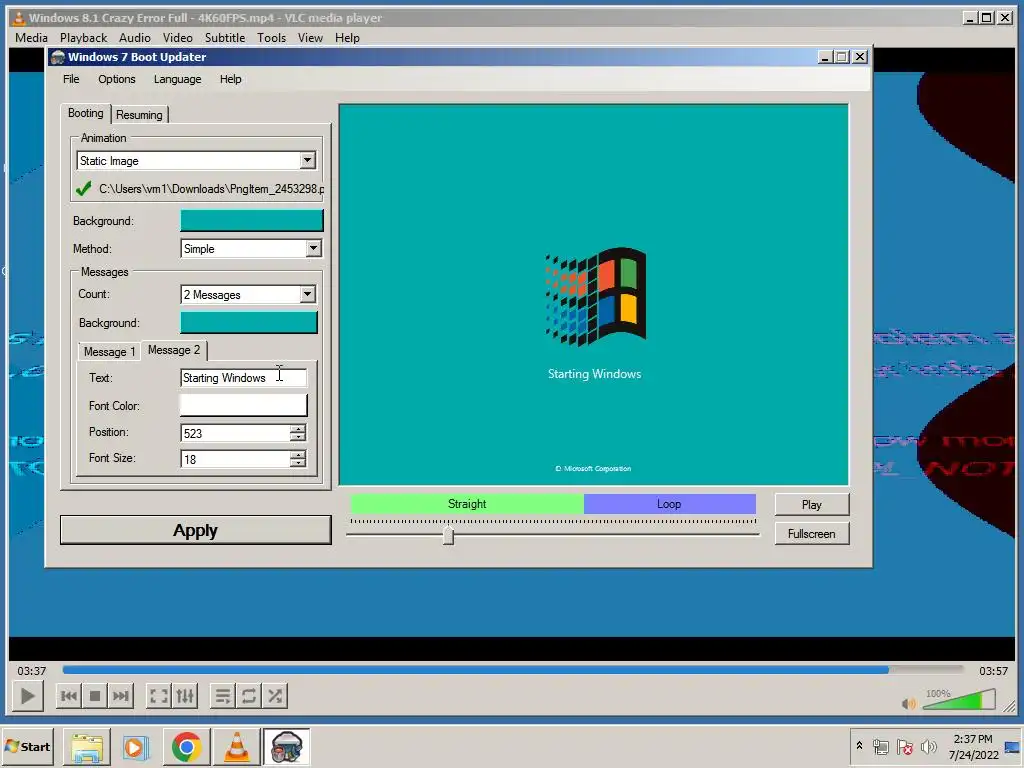Show the VLC playlist icon

click(x=223, y=696)
